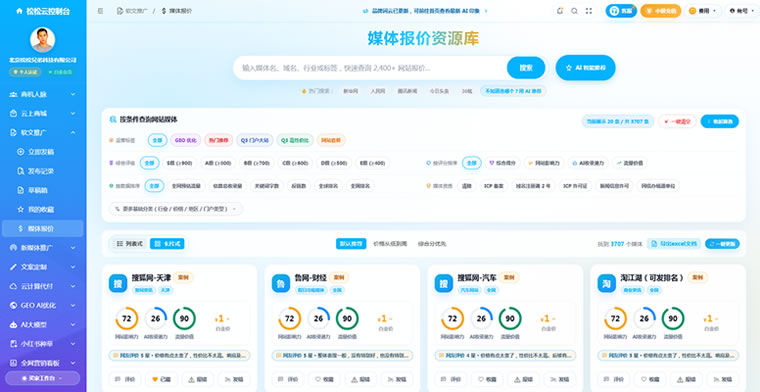Click the 网站影响力 gauge 72 on the 搜狐网-天津 card
Viewport: 760px width, 392px height.
[x=127, y=318]
